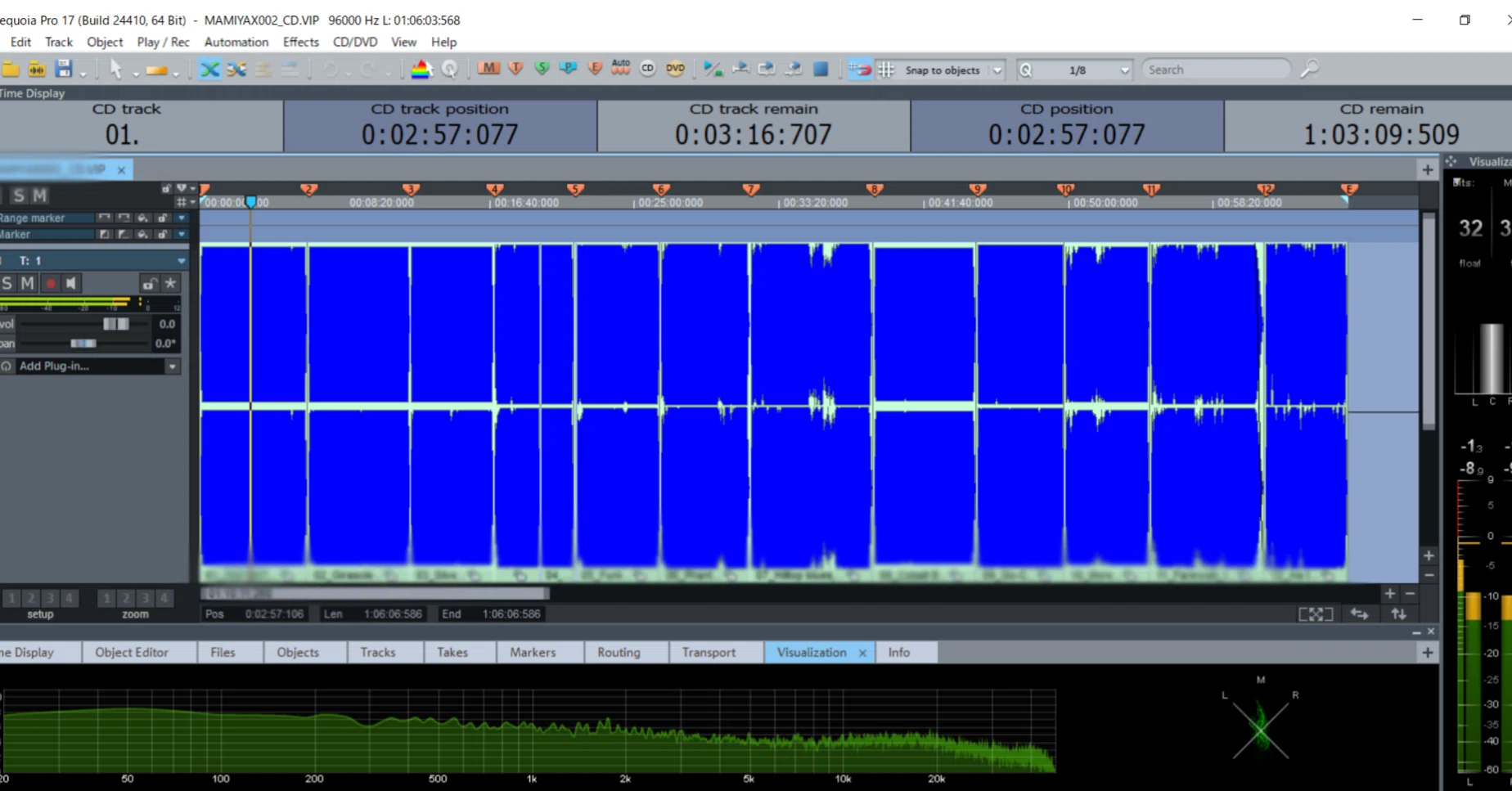Viewport: 1512px width, 791px height.
Task: Click CD track marker 7 on timeline
Action: click(751, 190)
